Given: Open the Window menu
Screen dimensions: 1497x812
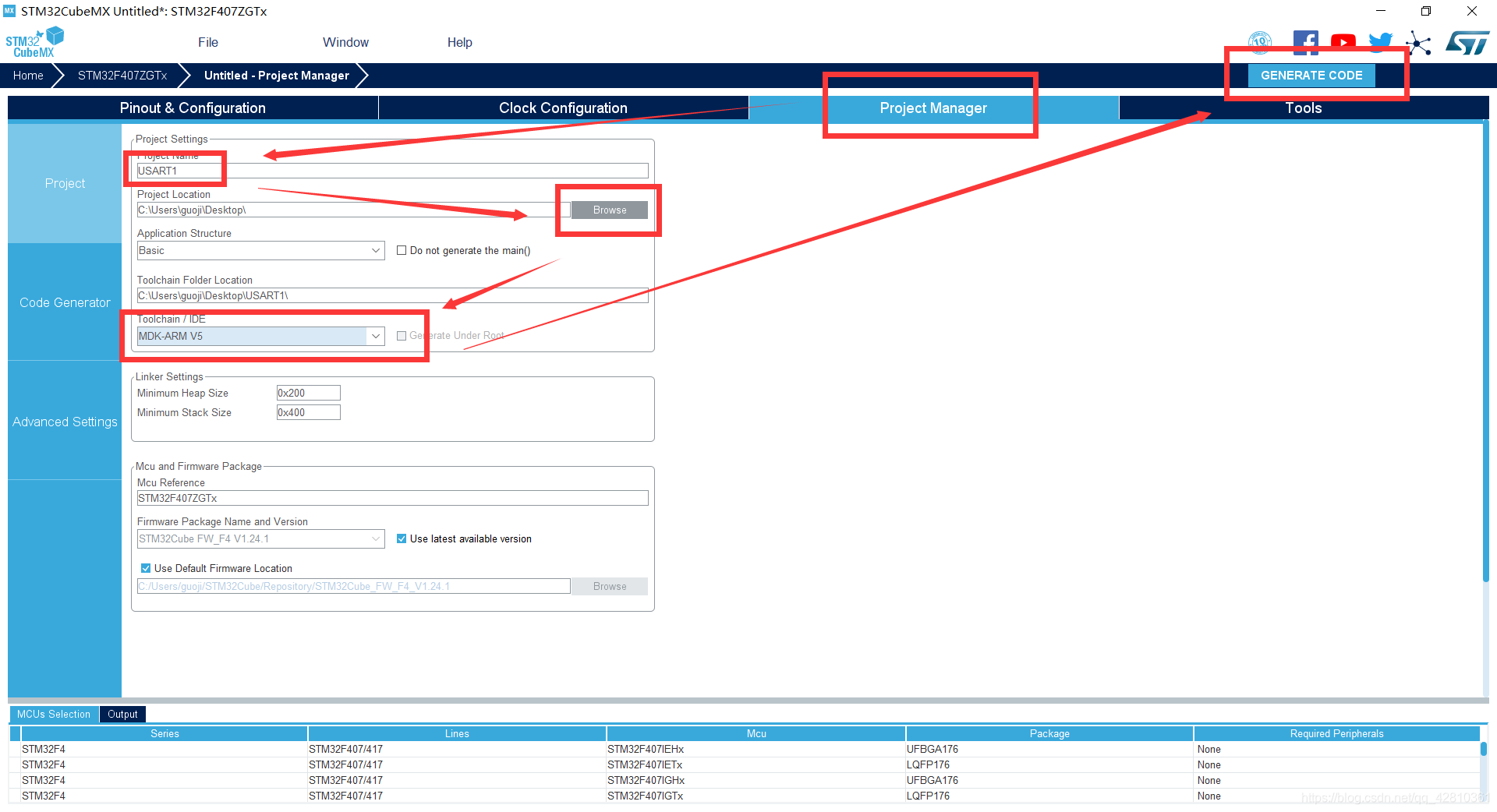Looking at the screenshot, I should (x=345, y=42).
